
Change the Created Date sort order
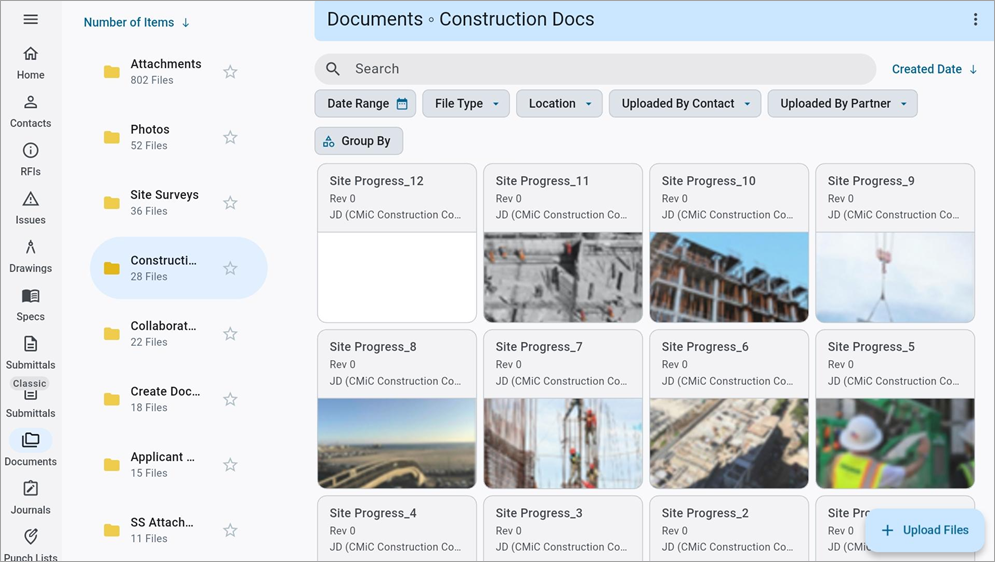pos(934,69)
